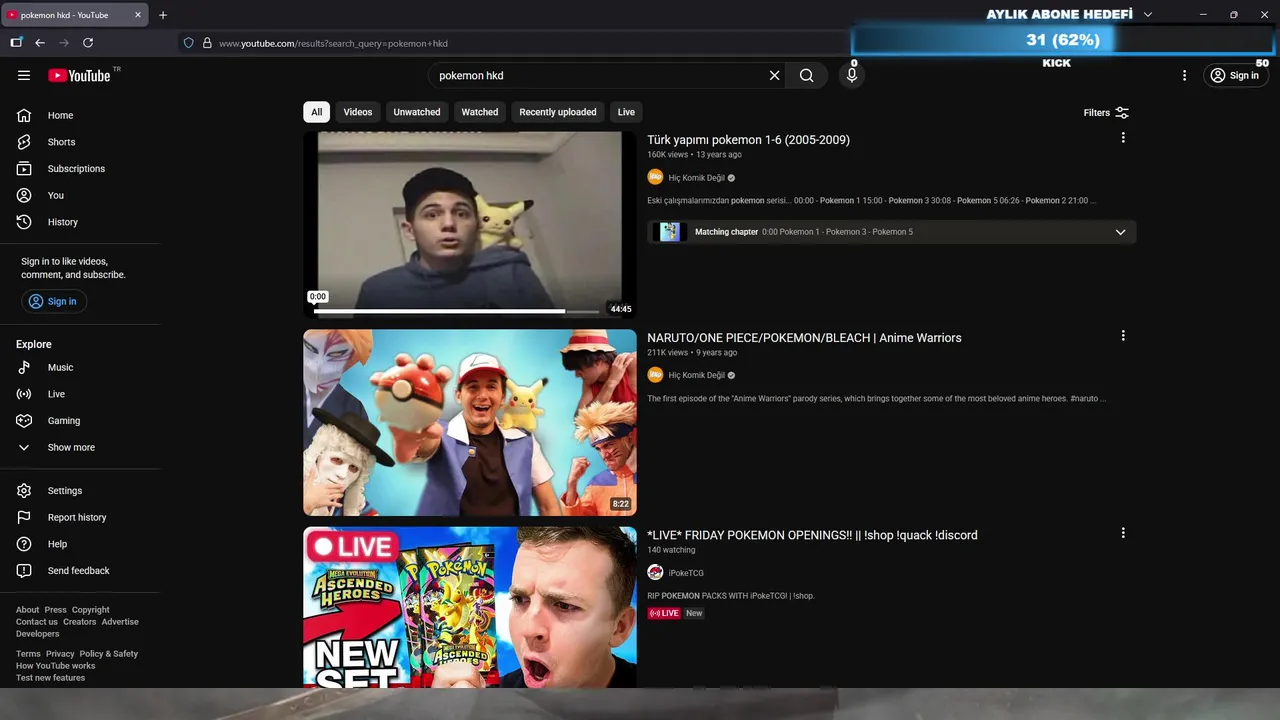Start voice search with the microphone icon

(852, 75)
